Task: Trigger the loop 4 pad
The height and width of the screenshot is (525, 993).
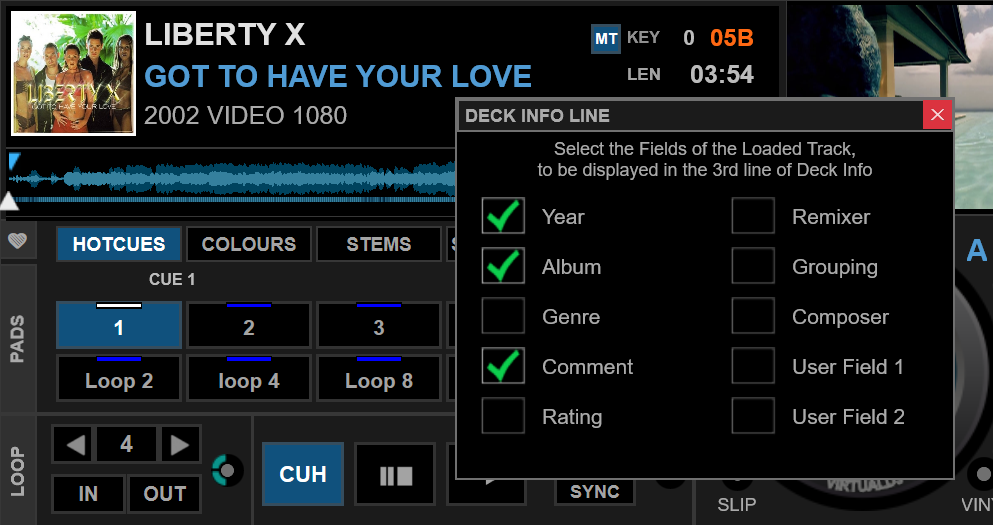Action: pyautogui.click(x=249, y=379)
